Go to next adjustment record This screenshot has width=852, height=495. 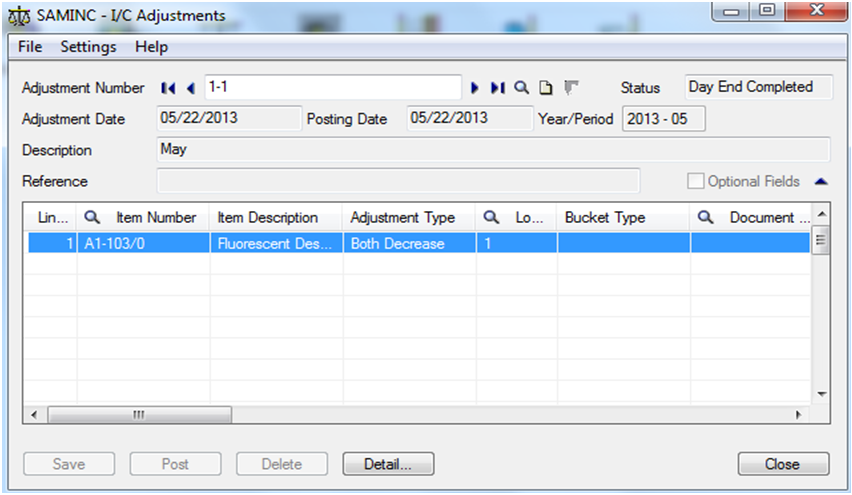[x=474, y=88]
